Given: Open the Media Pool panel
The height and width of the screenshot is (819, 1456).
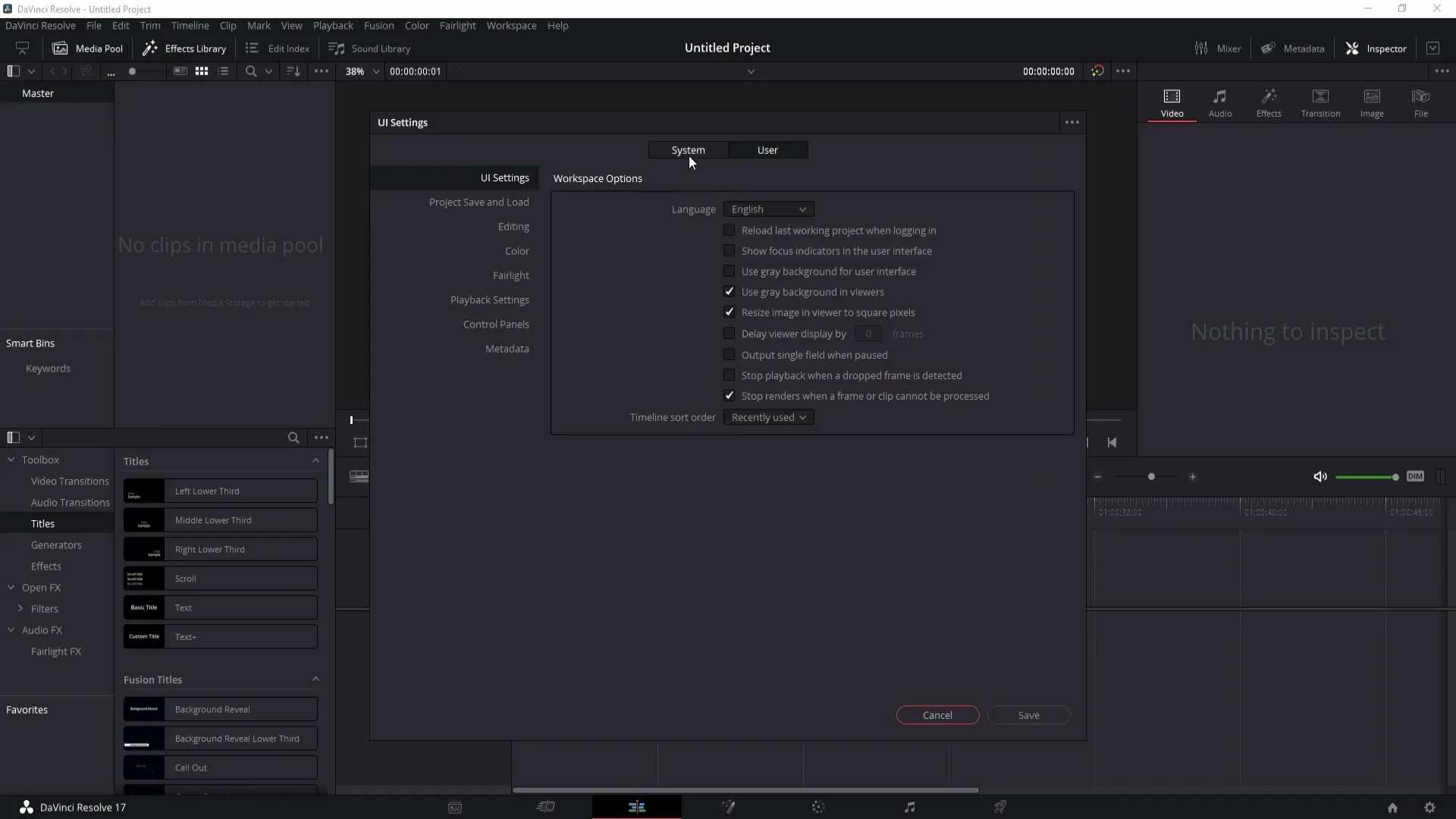Looking at the screenshot, I should (87, 49).
